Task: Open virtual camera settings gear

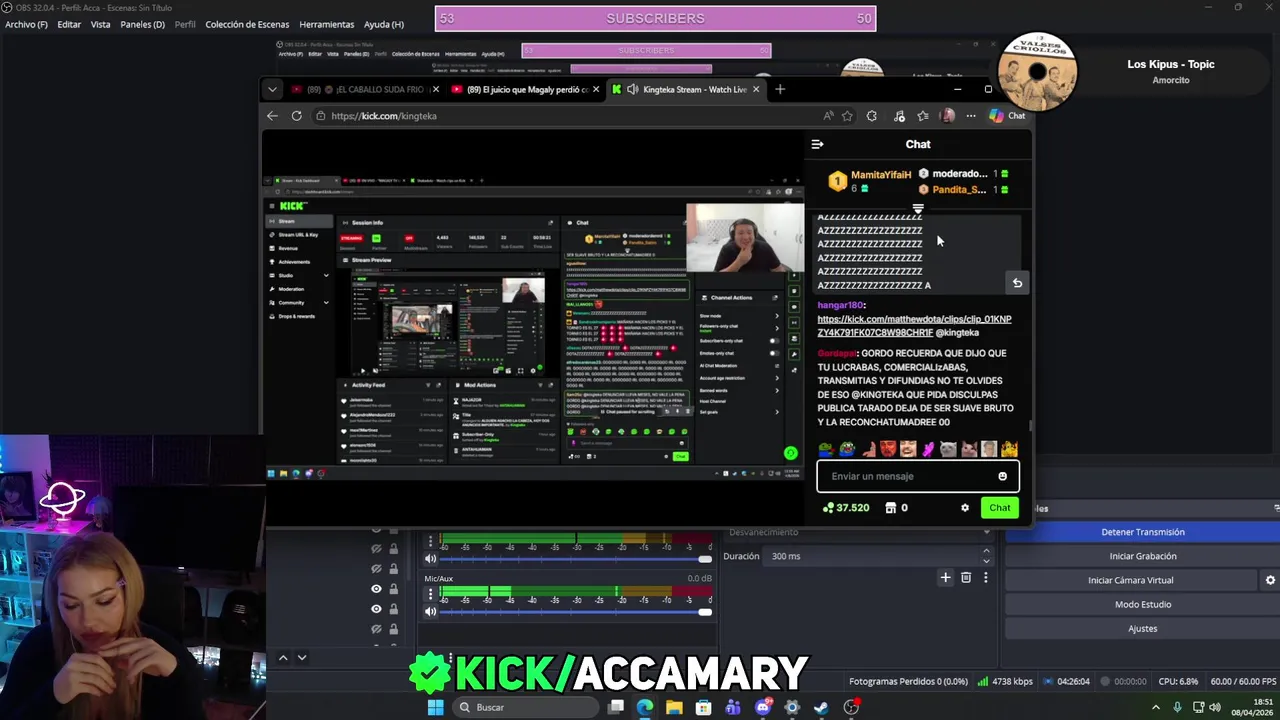Action: pos(1270,580)
